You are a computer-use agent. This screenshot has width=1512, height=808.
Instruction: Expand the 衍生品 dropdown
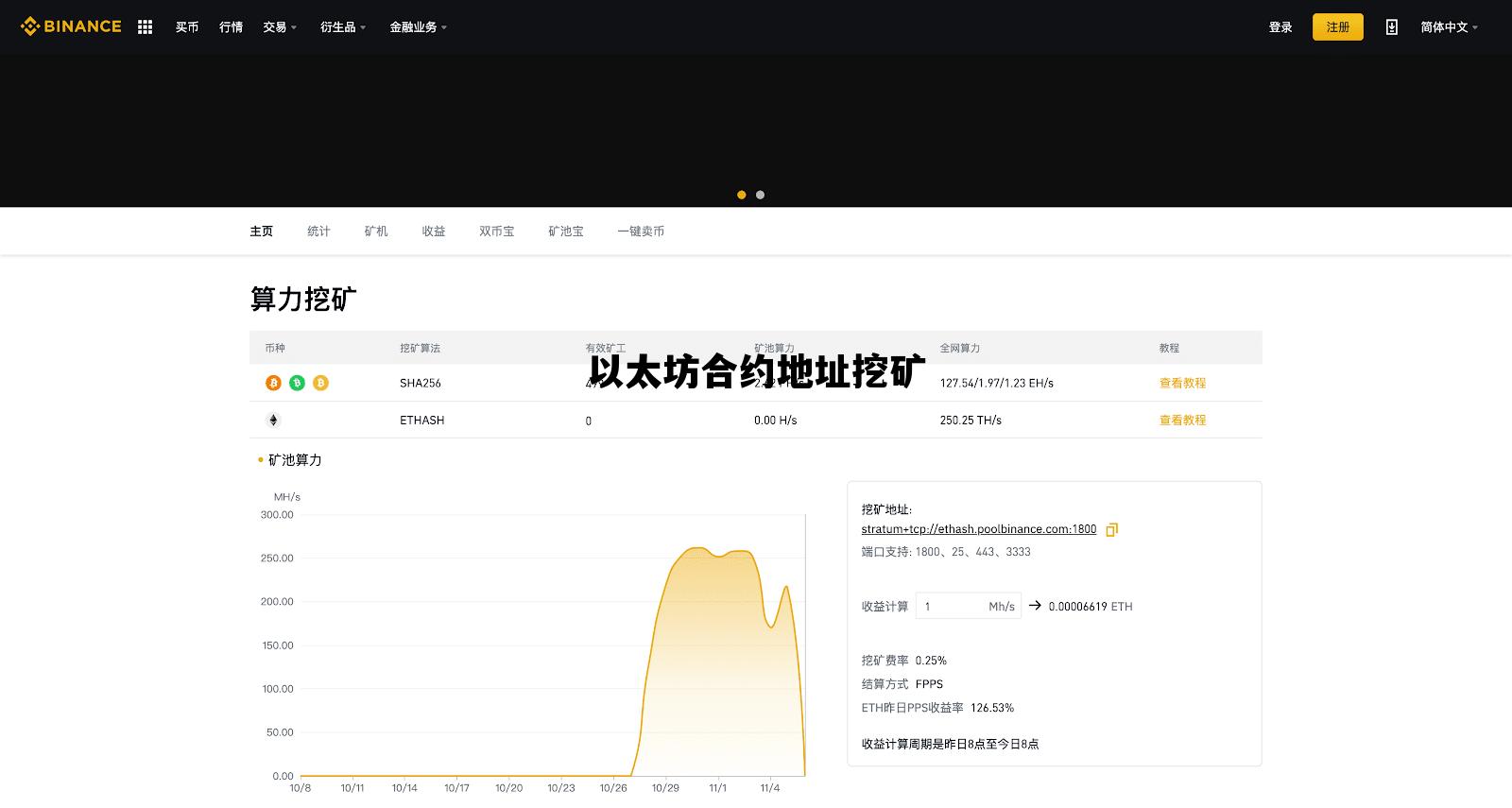tap(343, 26)
